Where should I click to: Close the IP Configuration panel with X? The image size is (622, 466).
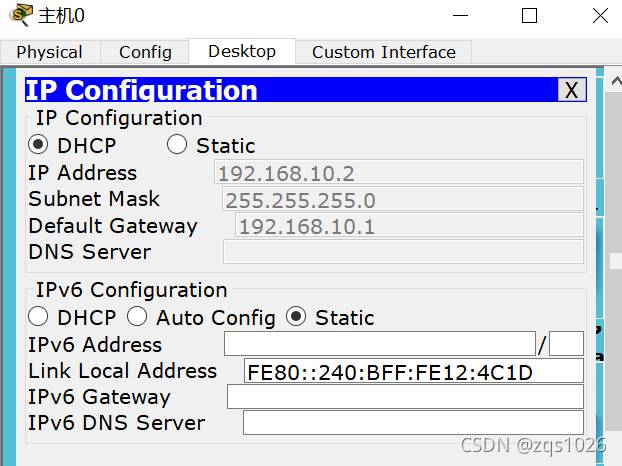point(571,90)
